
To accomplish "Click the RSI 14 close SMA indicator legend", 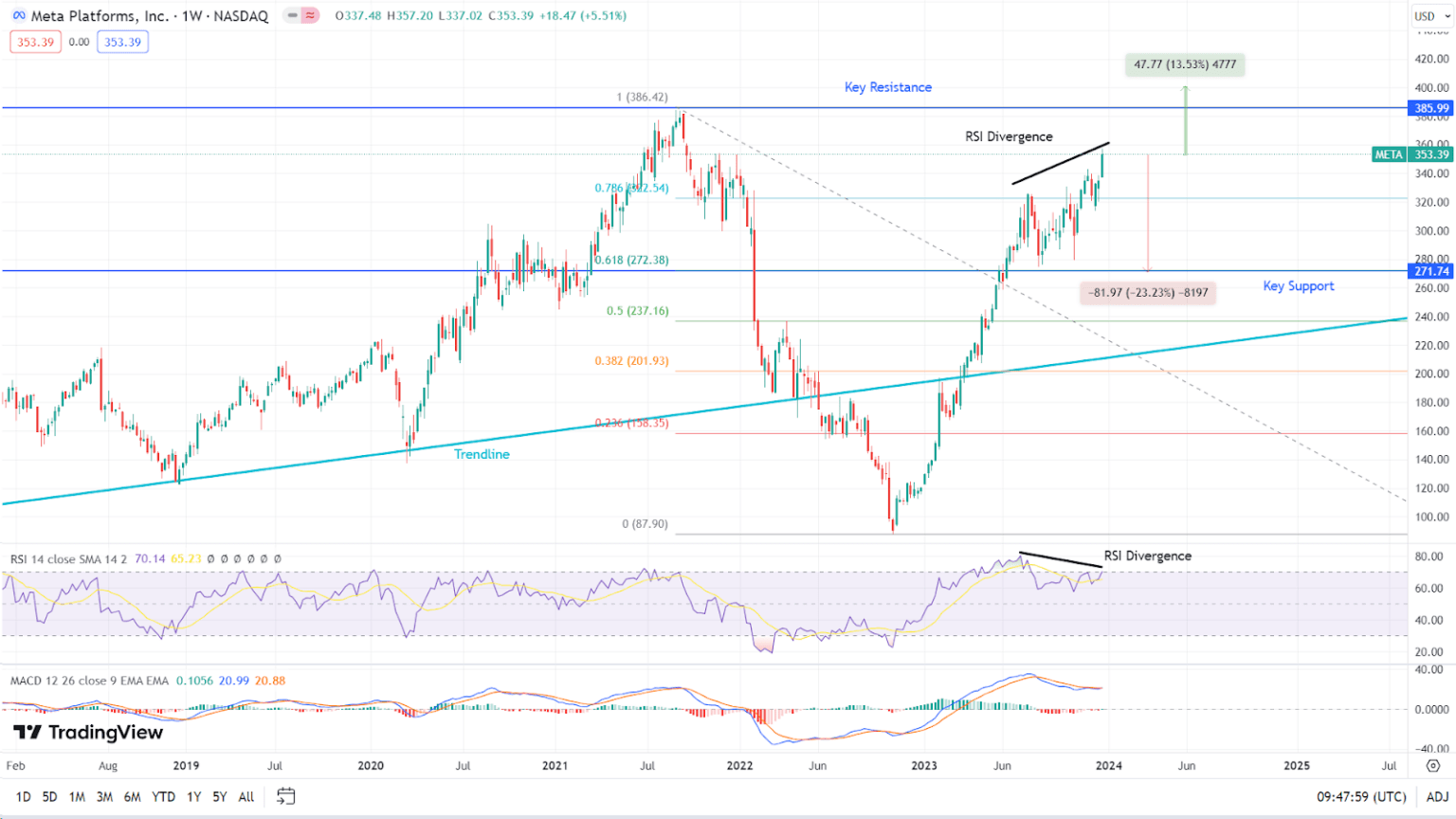I will pyautogui.click(x=68, y=559).
